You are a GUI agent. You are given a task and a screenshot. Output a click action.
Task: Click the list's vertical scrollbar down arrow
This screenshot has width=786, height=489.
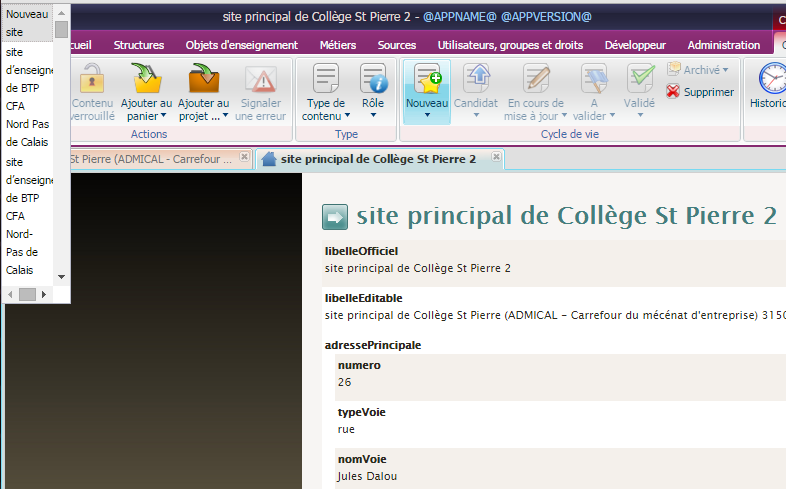point(61,276)
